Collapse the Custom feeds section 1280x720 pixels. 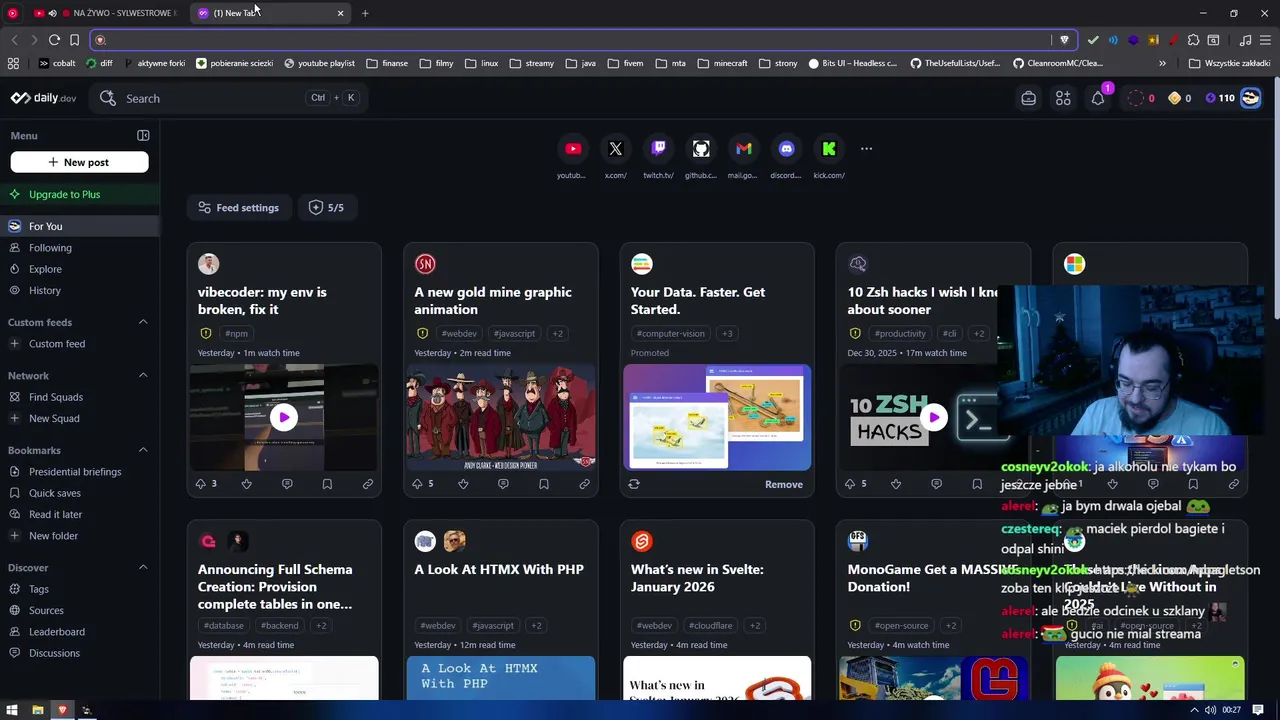point(143,322)
